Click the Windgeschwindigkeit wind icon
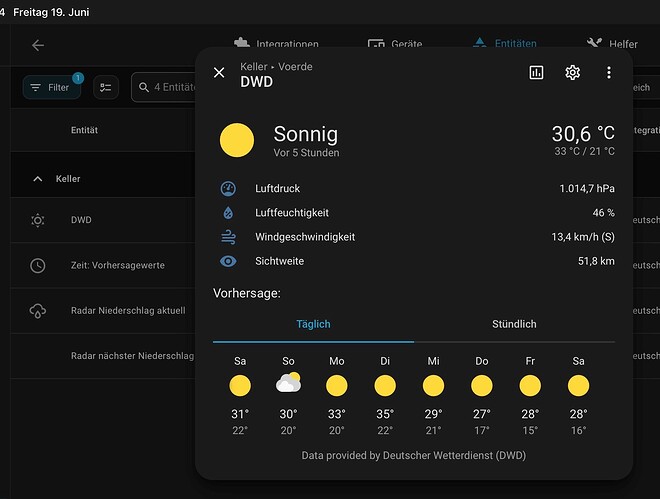This screenshot has height=499, width=660. 228,237
